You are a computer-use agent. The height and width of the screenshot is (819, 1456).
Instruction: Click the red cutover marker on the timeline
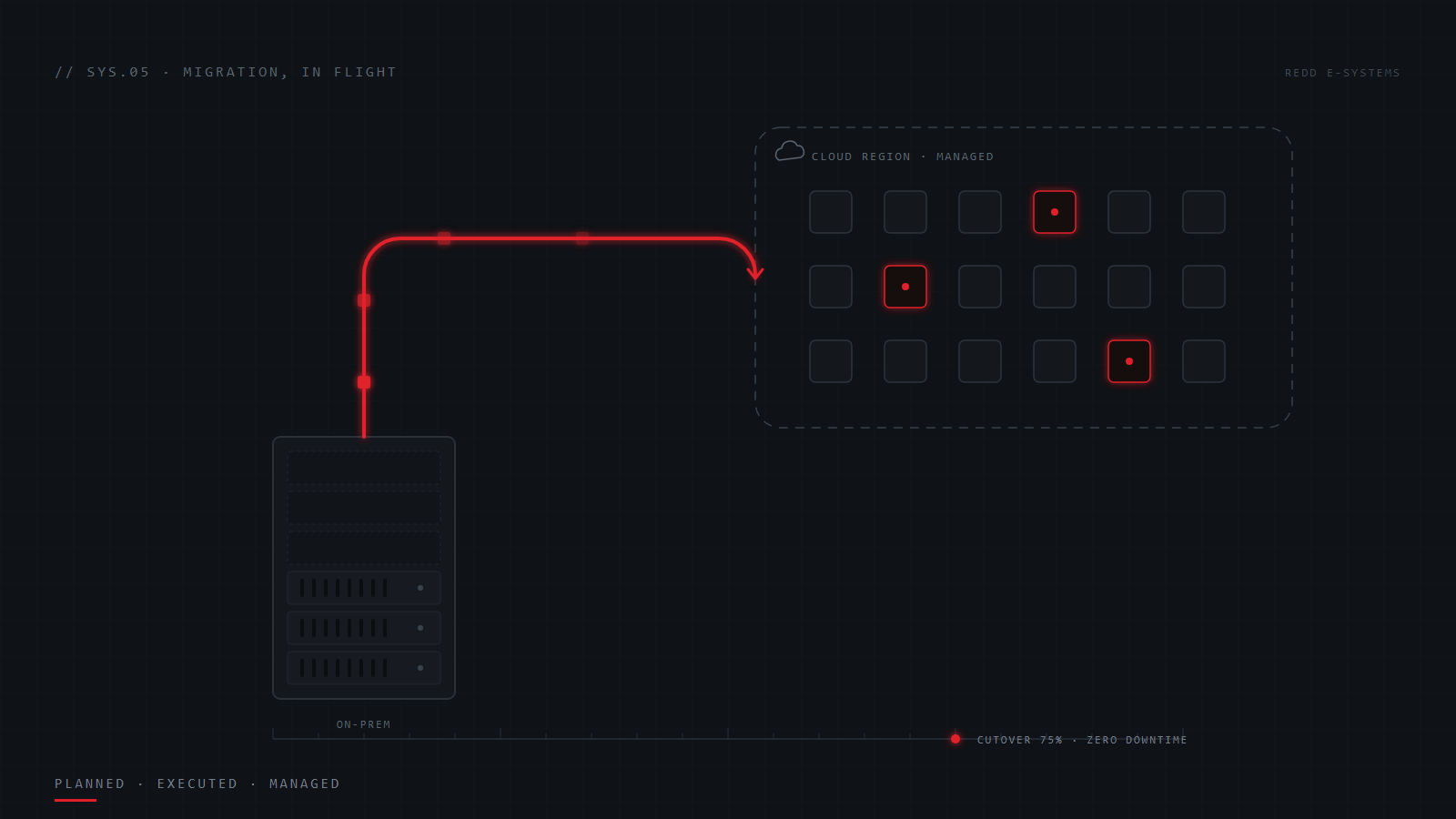[x=955, y=739]
